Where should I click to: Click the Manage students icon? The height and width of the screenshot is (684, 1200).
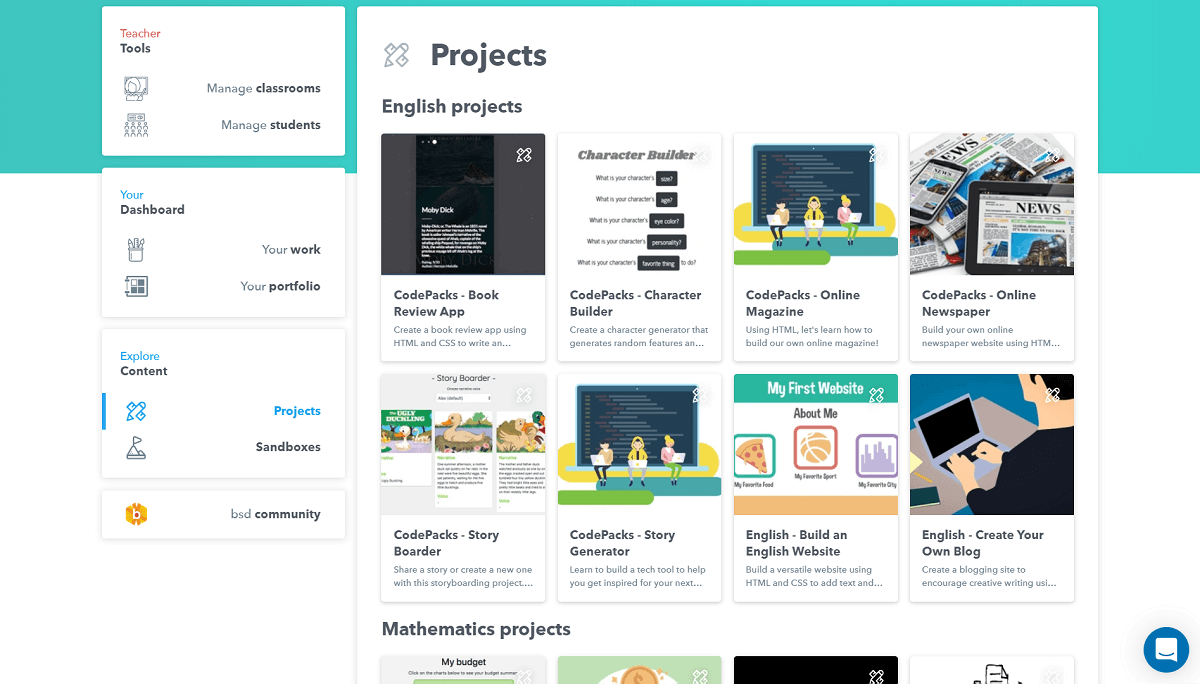click(x=136, y=125)
